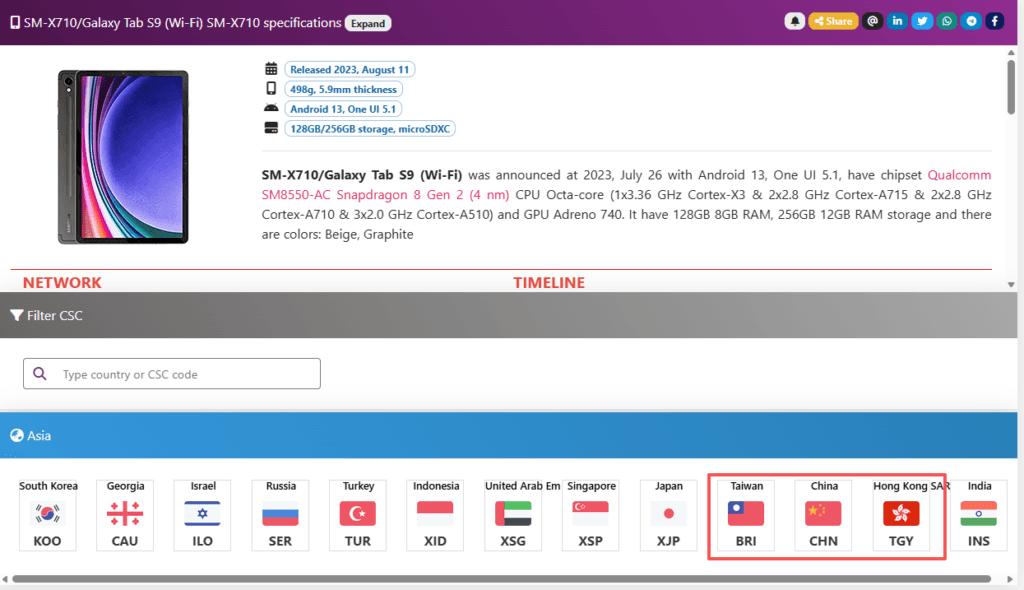Screen dimensions: 1024x590
Task: Click the storage icon beside 128GB/256GB
Action: [271, 128]
